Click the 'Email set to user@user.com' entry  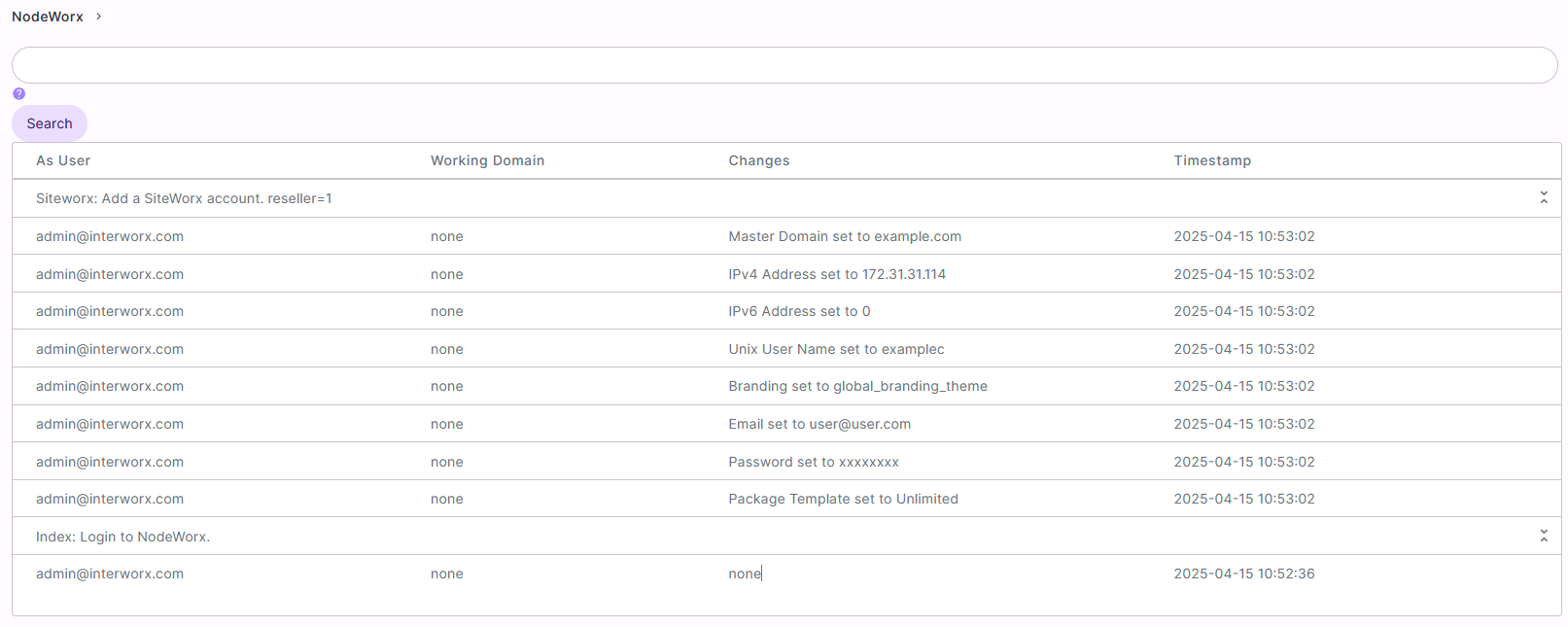tap(819, 425)
